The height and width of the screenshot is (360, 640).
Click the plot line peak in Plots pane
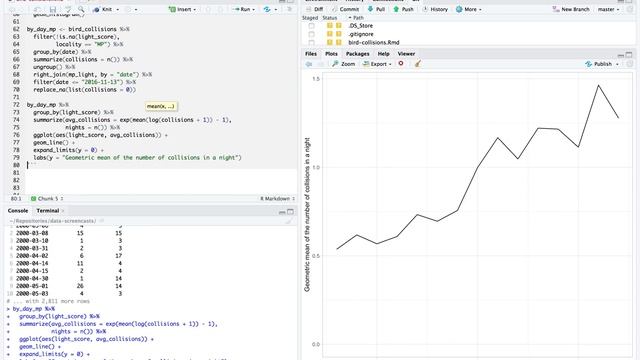598,85
